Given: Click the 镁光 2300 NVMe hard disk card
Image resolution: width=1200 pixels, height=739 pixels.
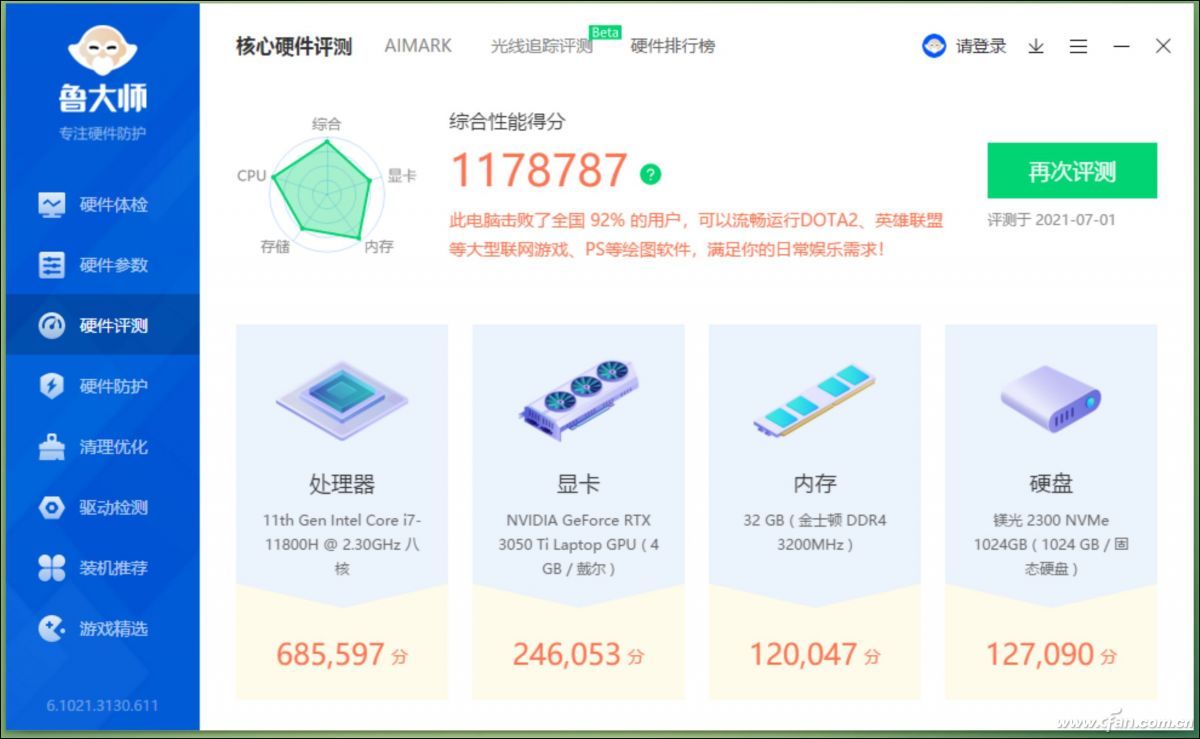Looking at the screenshot, I should [x=1052, y=520].
